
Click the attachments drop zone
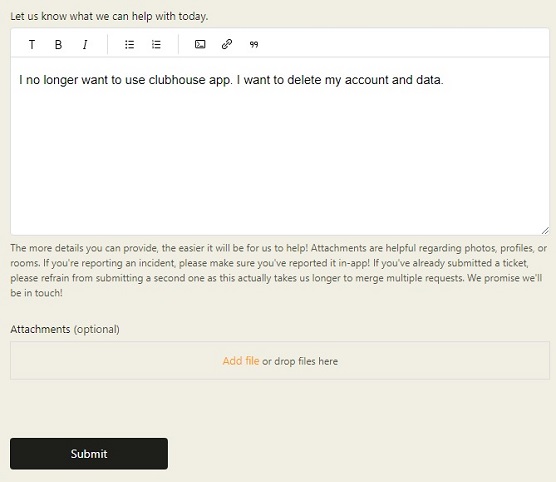(280, 361)
